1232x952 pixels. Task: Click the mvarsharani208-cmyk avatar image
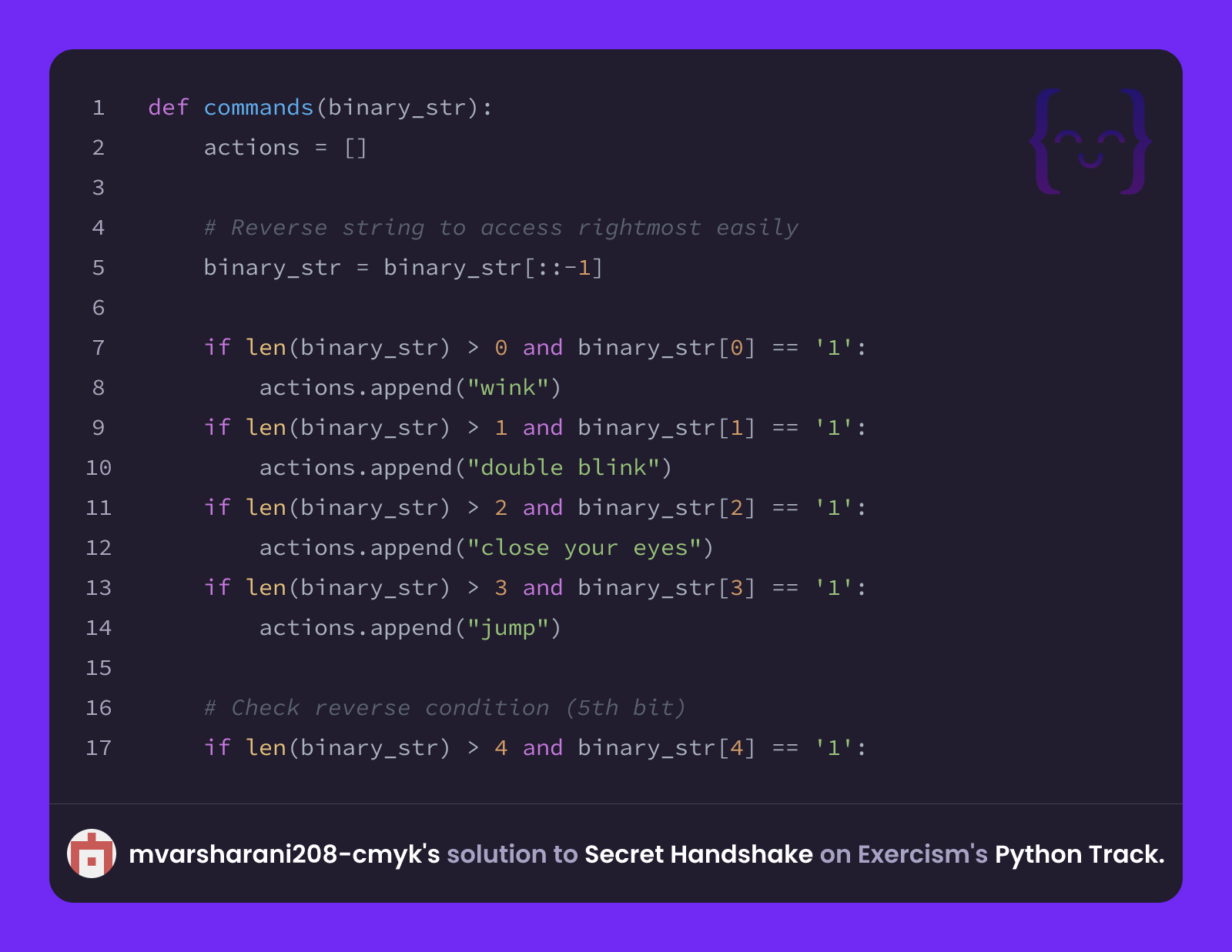point(92,853)
